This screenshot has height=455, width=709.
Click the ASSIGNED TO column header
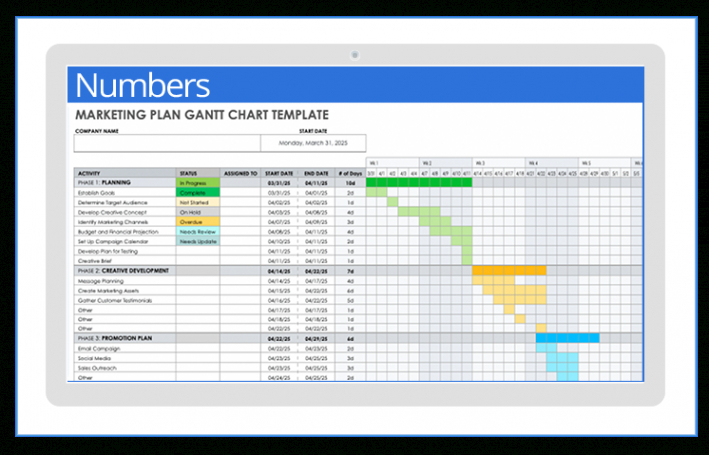pos(241,173)
